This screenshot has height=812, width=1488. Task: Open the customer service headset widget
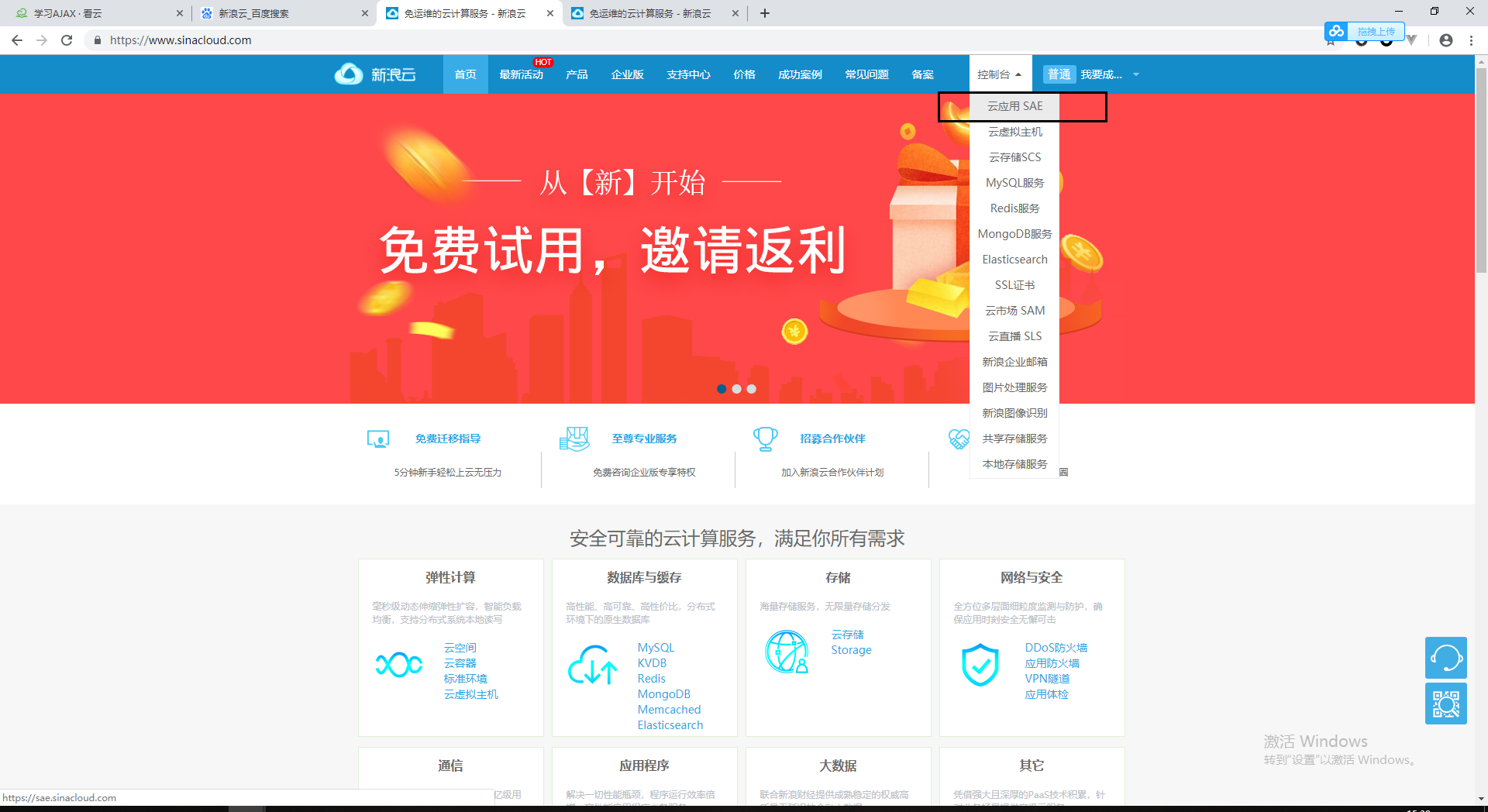coord(1446,658)
